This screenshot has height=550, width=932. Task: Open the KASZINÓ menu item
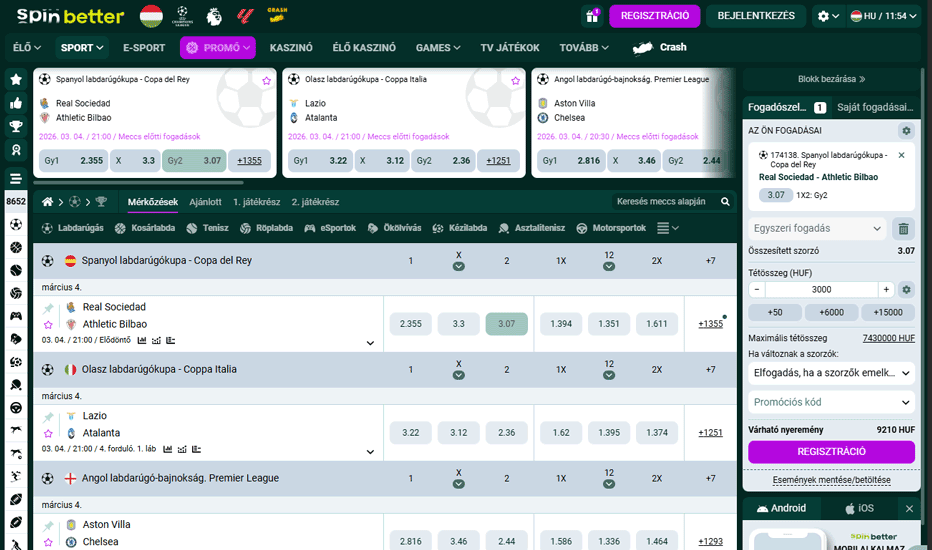coord(291,48)
